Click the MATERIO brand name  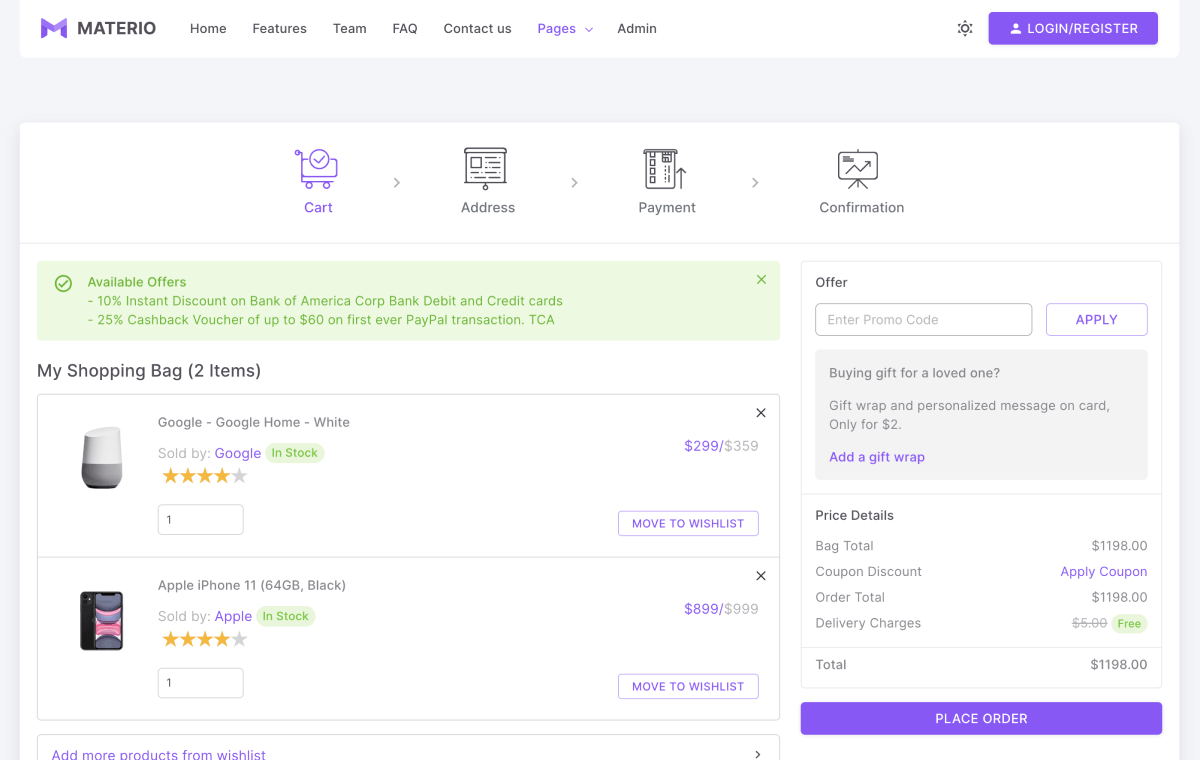coord(117,29)
